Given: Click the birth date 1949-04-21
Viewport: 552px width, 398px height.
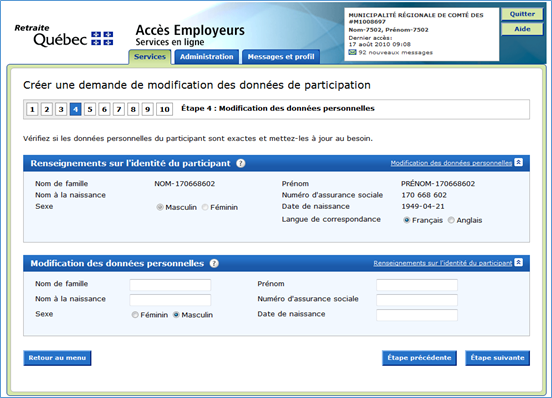Looking at the screenshot, I should pos(423,206).
